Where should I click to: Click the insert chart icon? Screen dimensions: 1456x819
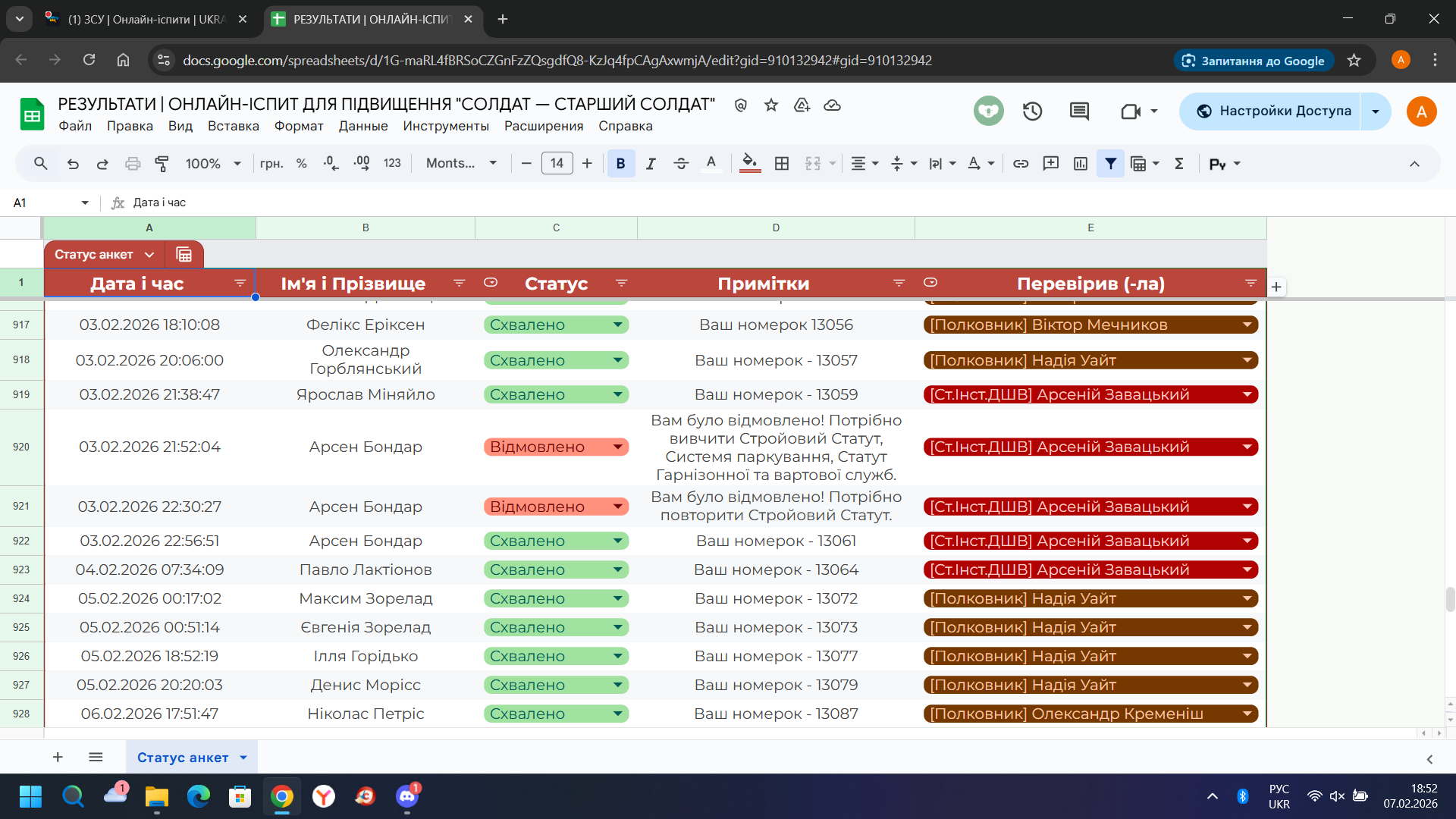click(1081, 163)
